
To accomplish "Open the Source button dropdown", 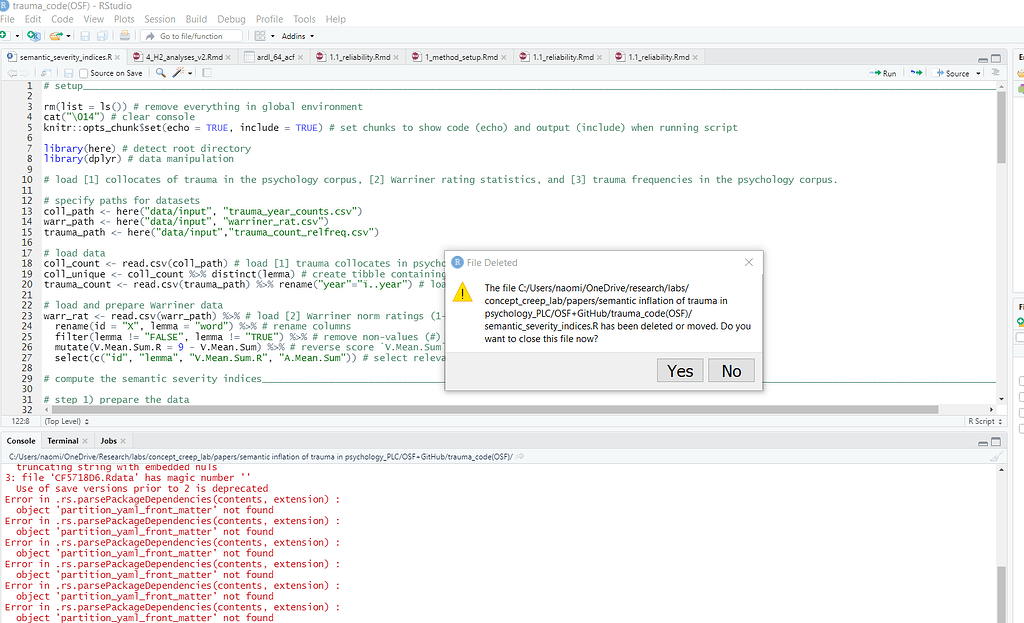I will coord(977,73).
